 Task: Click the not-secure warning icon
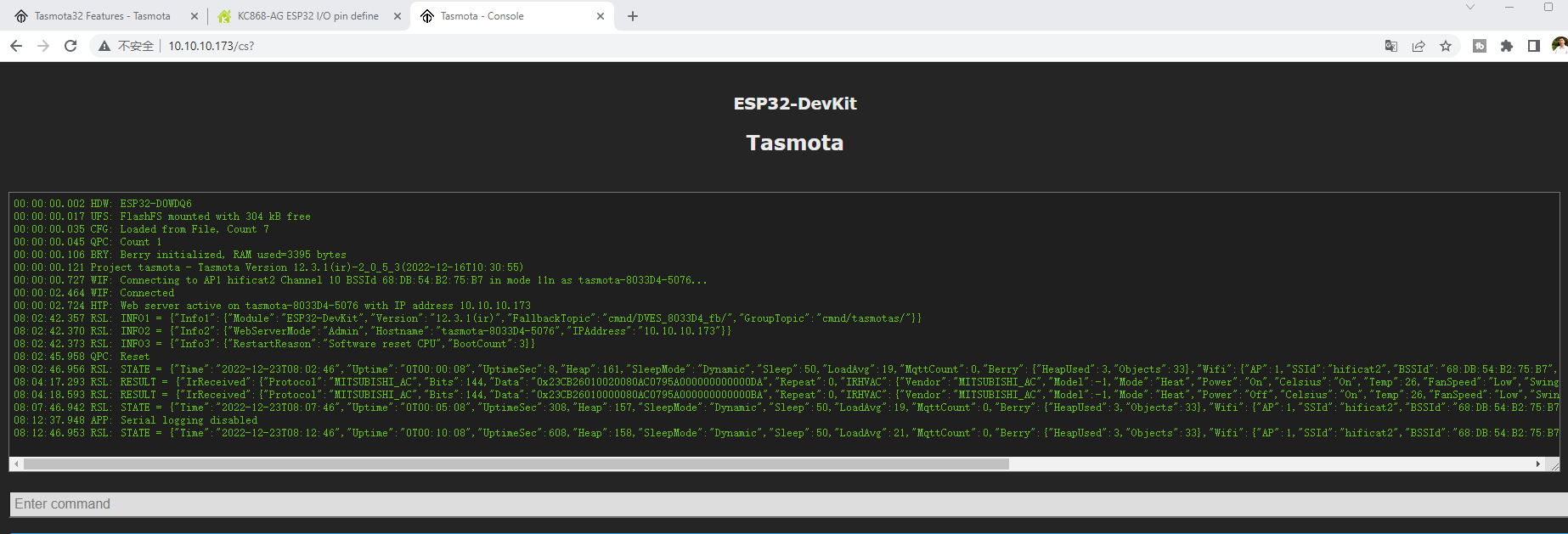(x=104, y=46)
